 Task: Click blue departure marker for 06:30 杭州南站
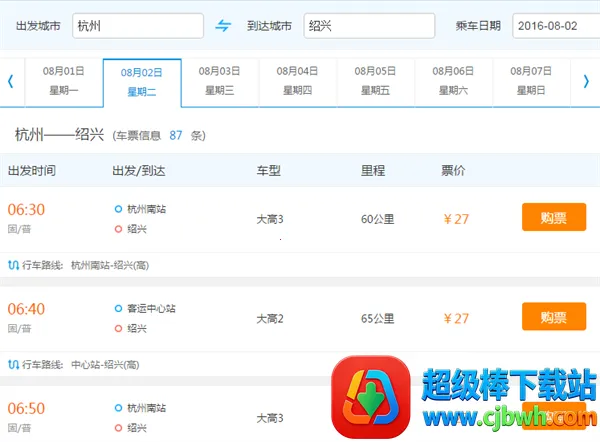point(118,209)
